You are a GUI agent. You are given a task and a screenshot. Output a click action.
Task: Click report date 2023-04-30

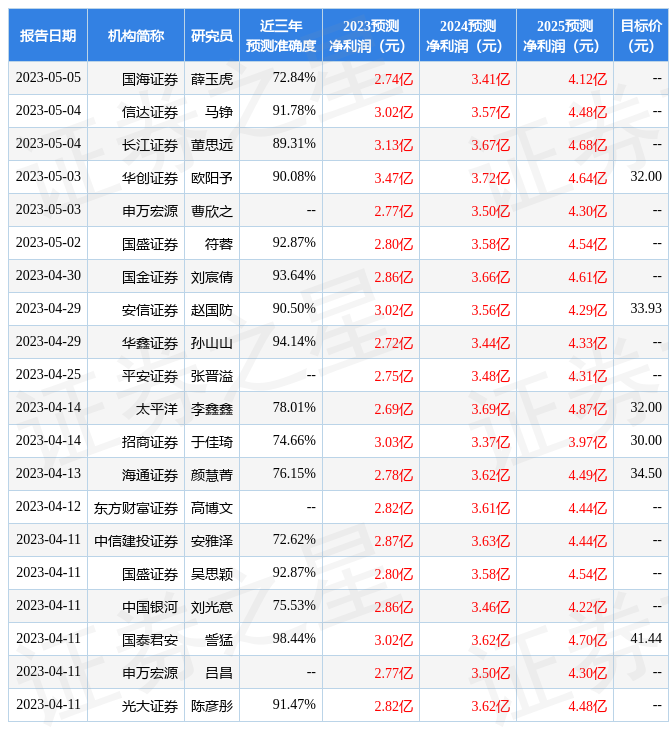[48, 275]
